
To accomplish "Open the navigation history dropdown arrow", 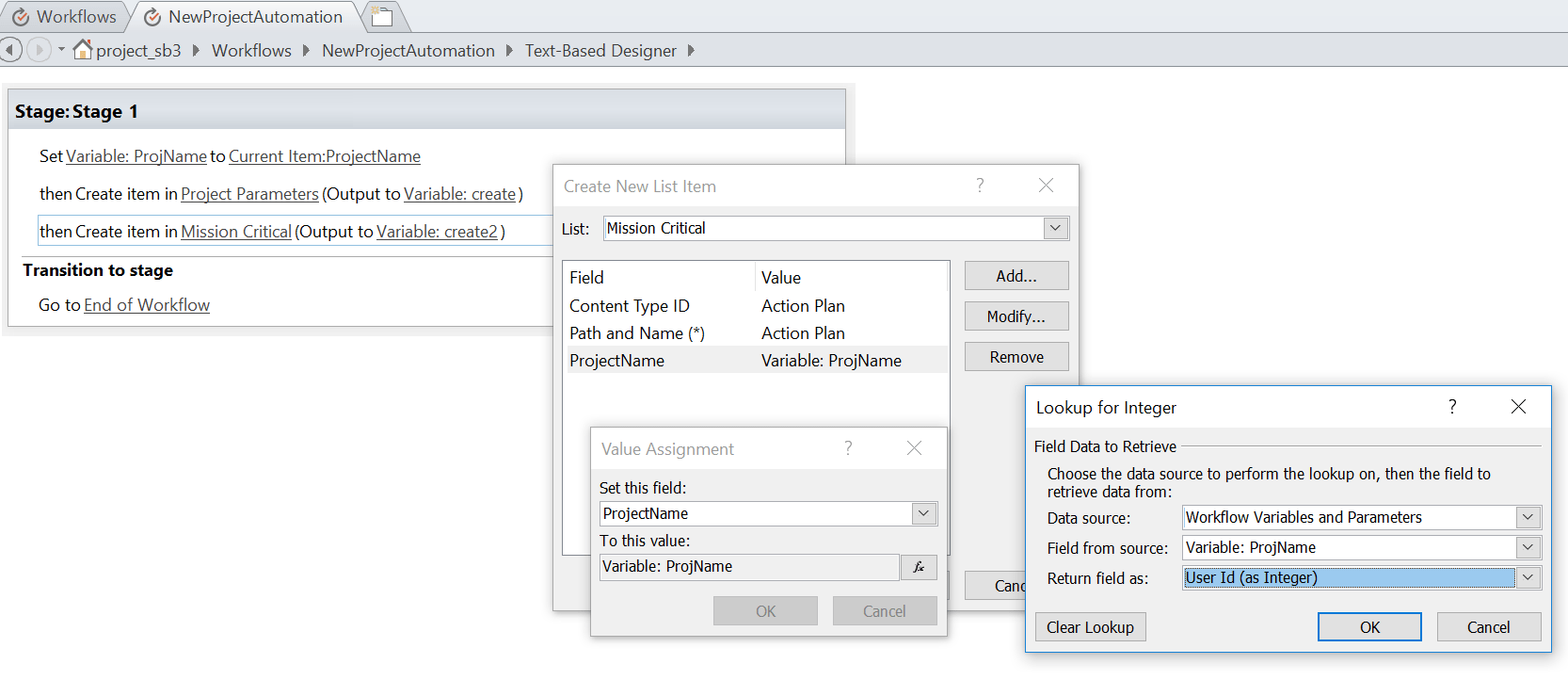I will point(61,50).
